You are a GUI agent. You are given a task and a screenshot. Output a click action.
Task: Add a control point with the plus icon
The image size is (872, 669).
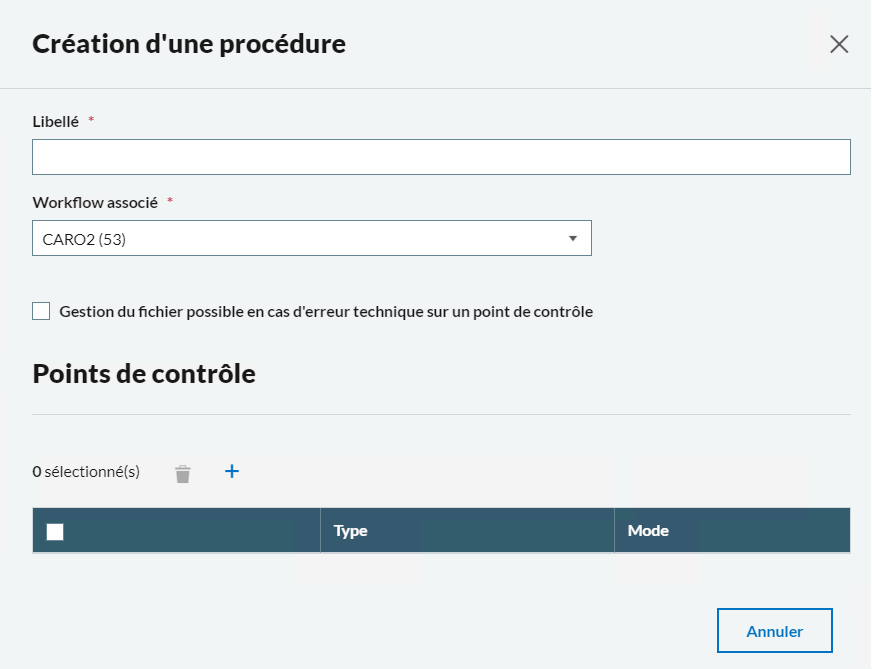(232, 471)
